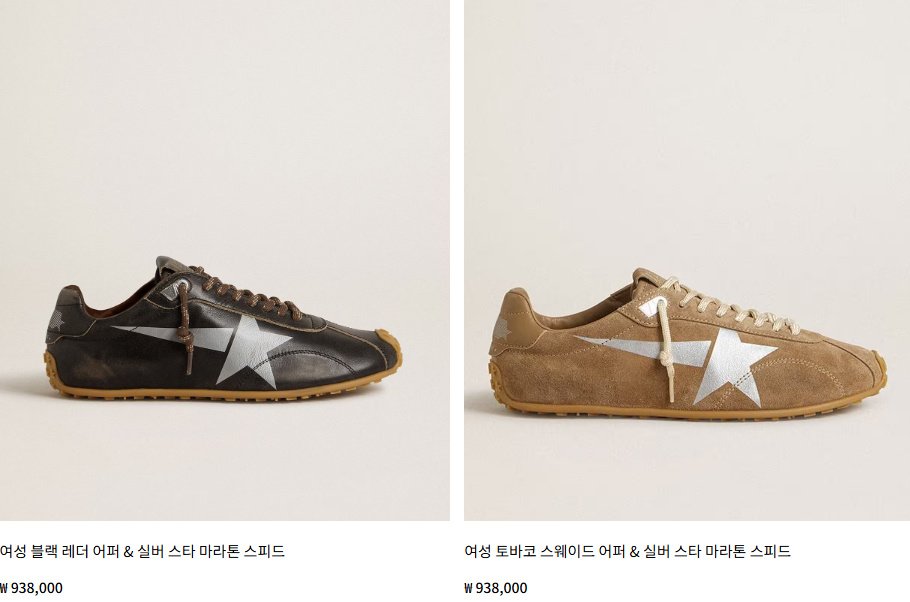910x602 pixels.
Task: Open the 여성 블랙 레더 어퍼 product title
Action: [x=142, y=551]
